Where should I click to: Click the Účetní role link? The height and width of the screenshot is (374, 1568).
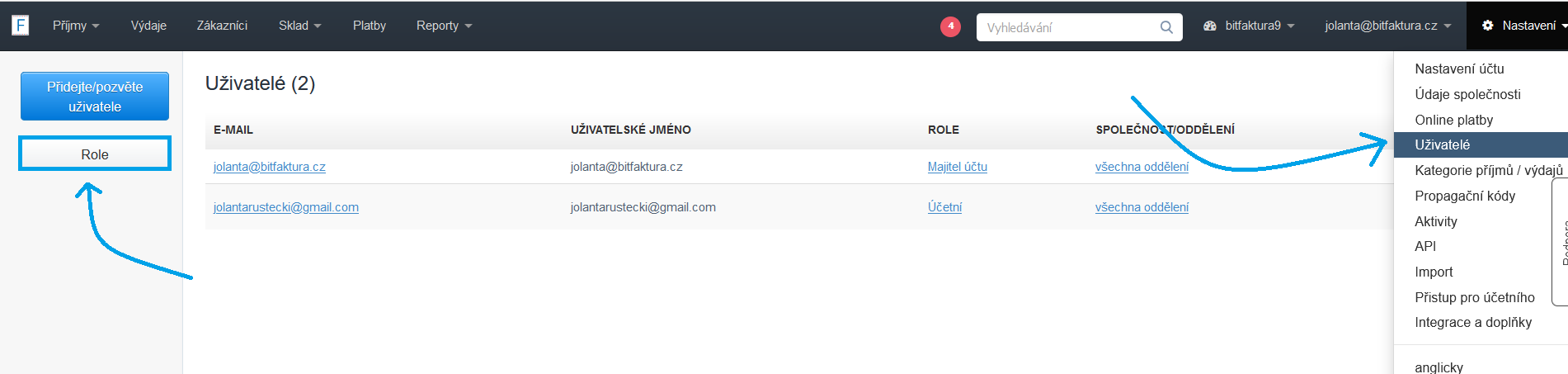(944, 207)
